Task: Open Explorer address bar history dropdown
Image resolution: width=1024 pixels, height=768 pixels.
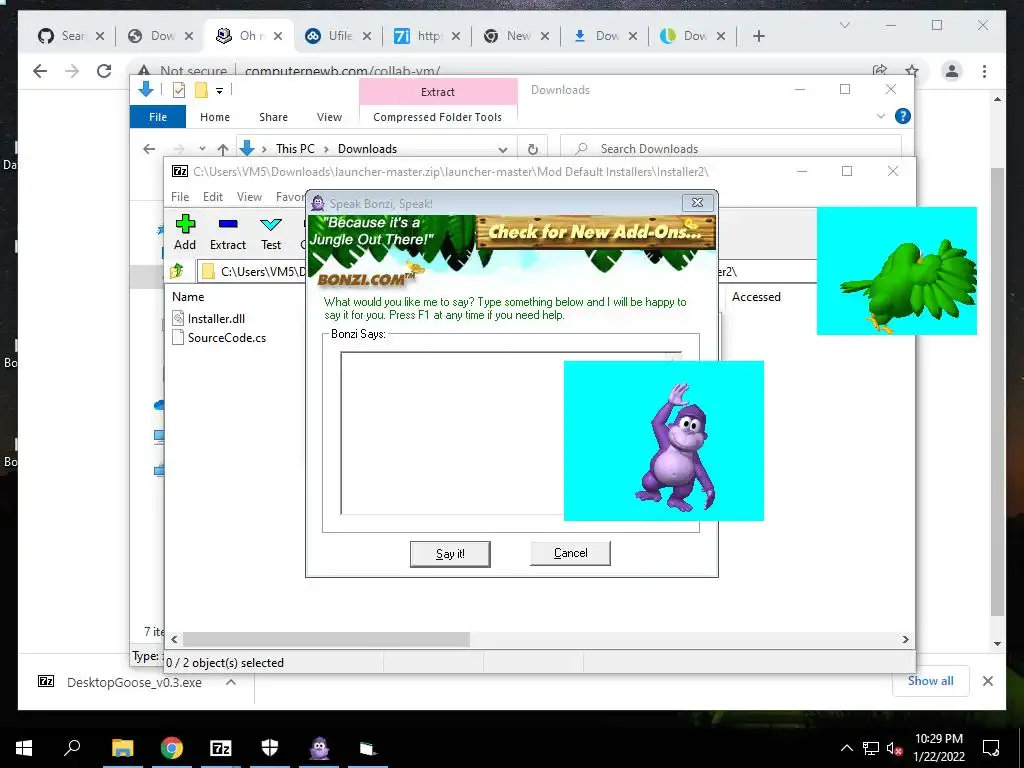Action: [503, 150]
